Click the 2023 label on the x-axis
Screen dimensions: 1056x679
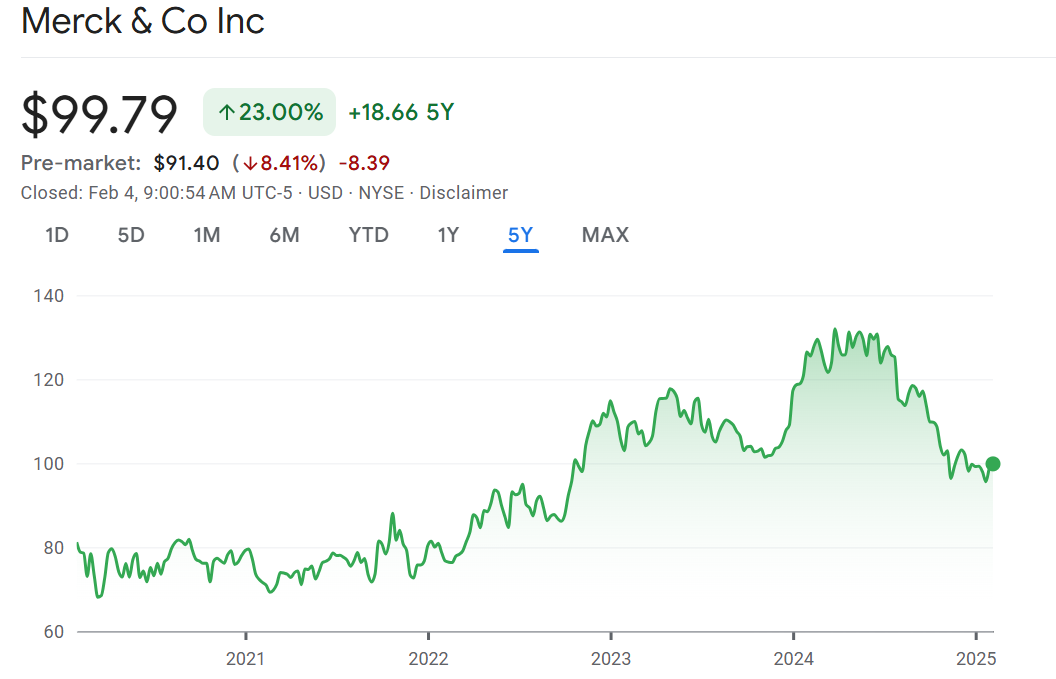click(x=610, y=659)
